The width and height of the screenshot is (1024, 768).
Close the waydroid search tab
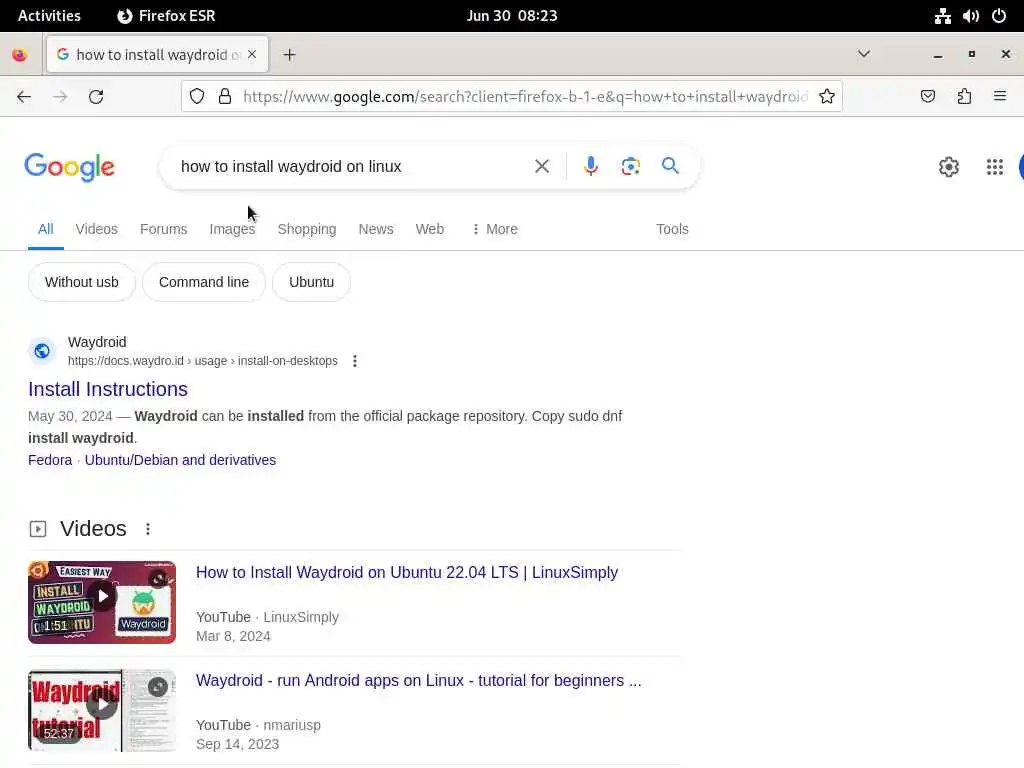(252, 54)
